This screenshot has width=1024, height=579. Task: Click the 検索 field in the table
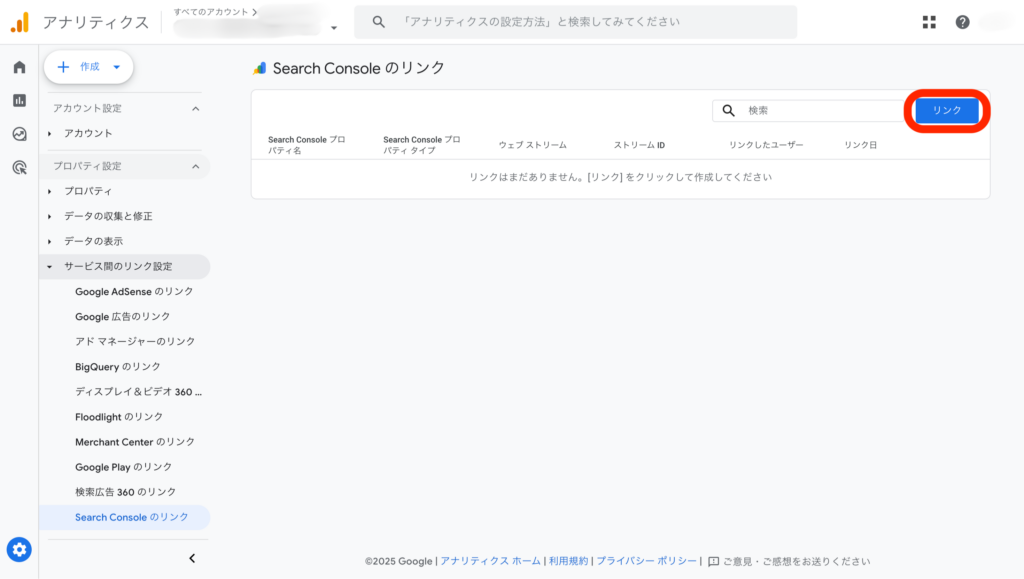click(x=820, y=110)
